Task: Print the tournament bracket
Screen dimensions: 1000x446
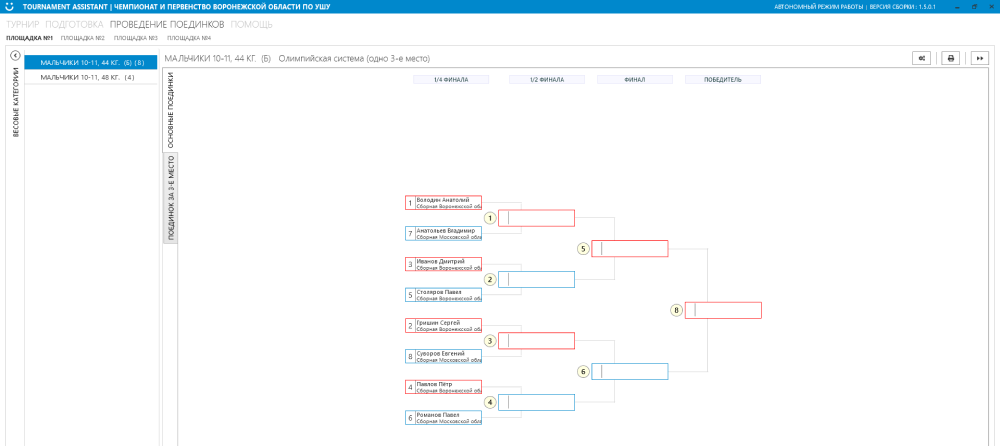Action: pos(950,58)
